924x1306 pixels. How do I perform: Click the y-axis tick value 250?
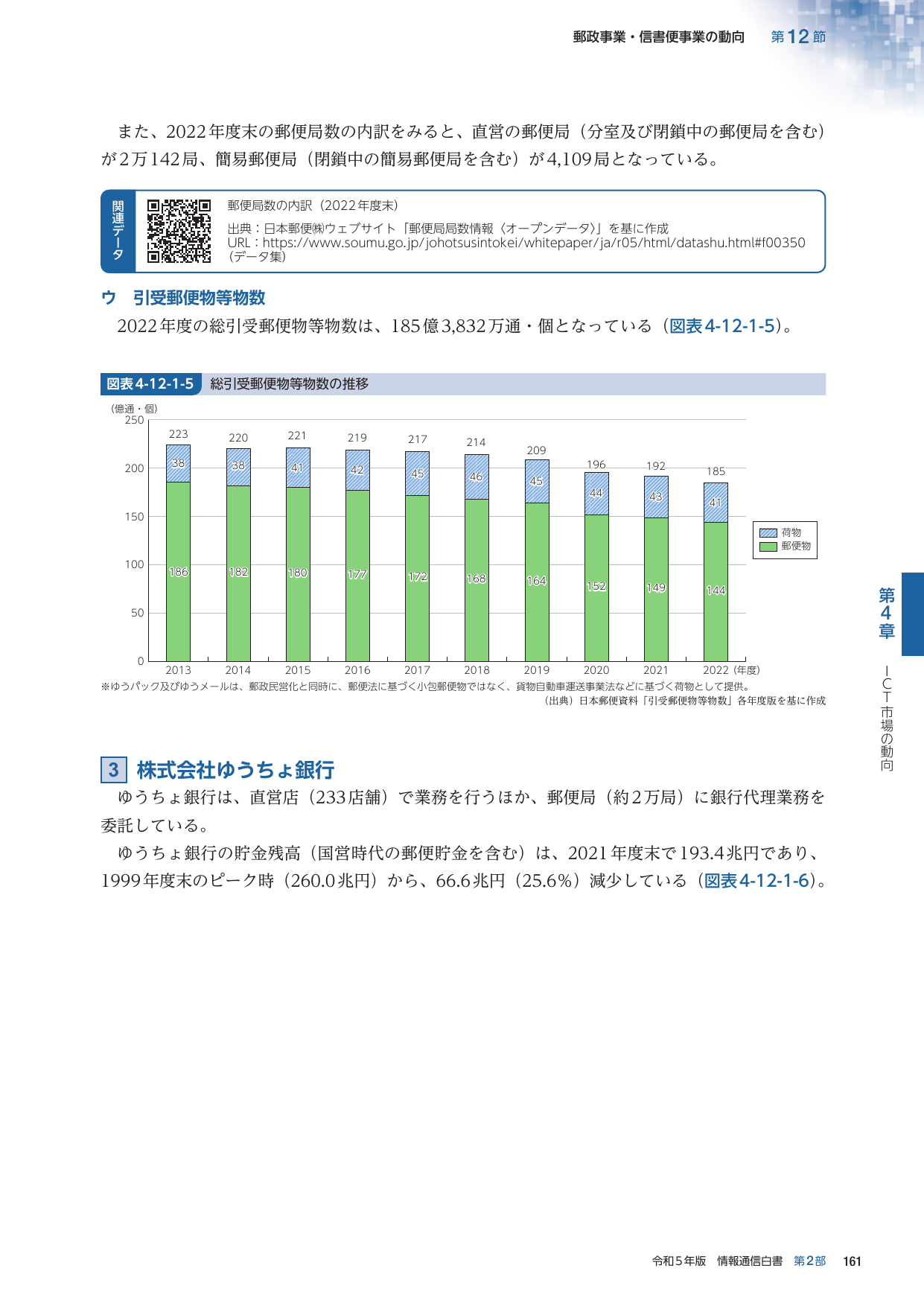(134, 420)
